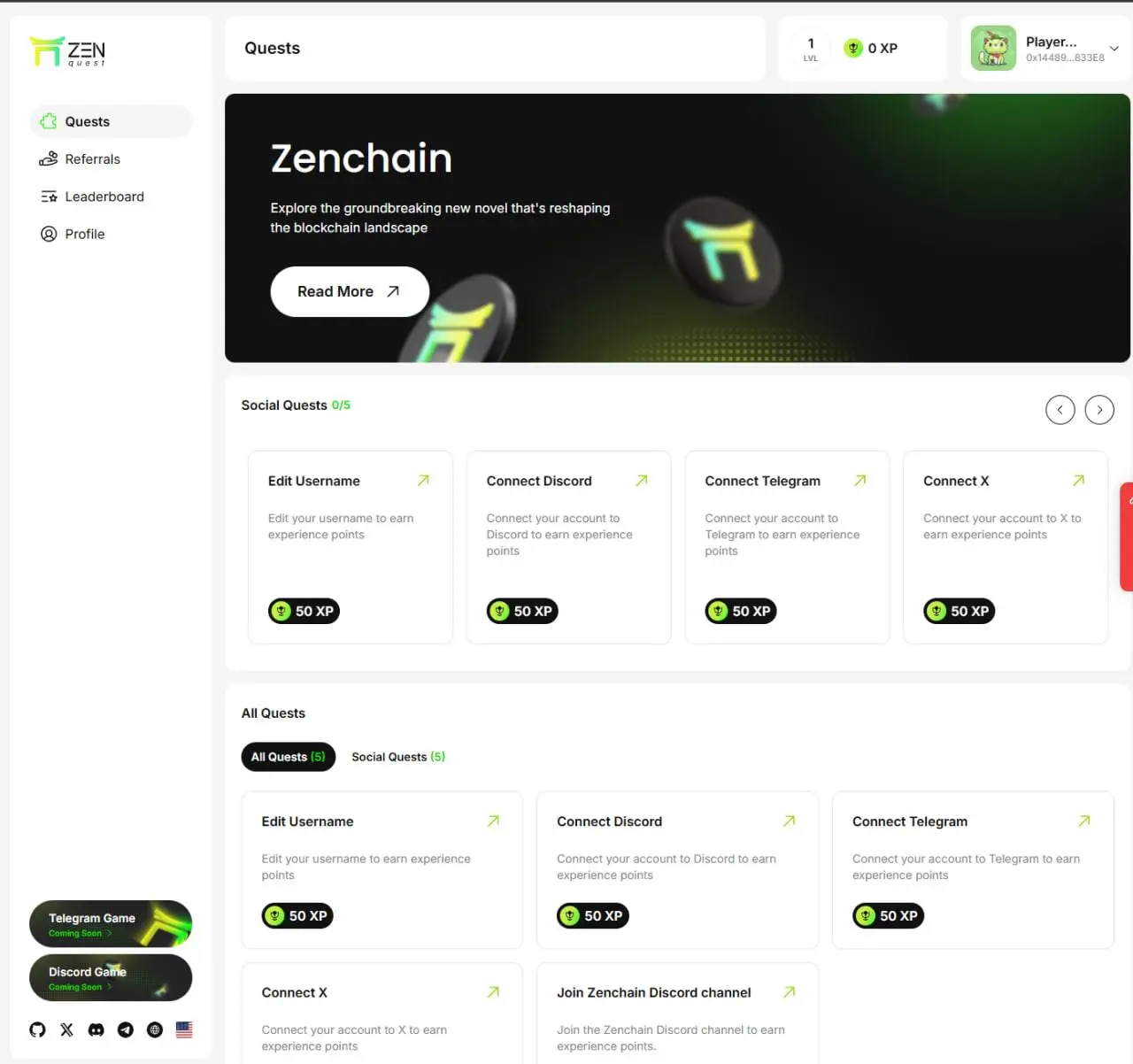Click Connect X title in Social Quests carousel
This screenshot has height=1064, width=1133.
956,481
